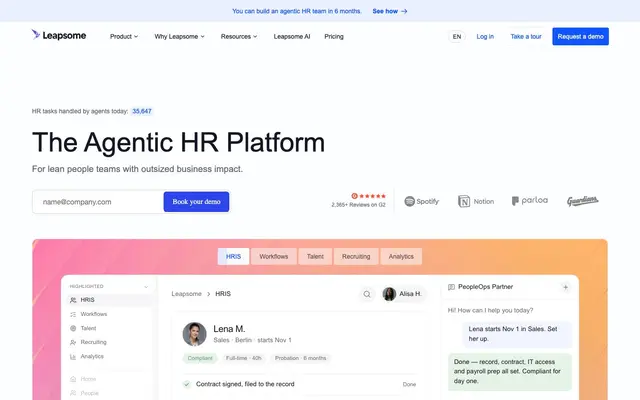The width and height of the screenshot is (640, 400).
Task: Click the Compliant status badge
Action: click(x=200, y=358)
